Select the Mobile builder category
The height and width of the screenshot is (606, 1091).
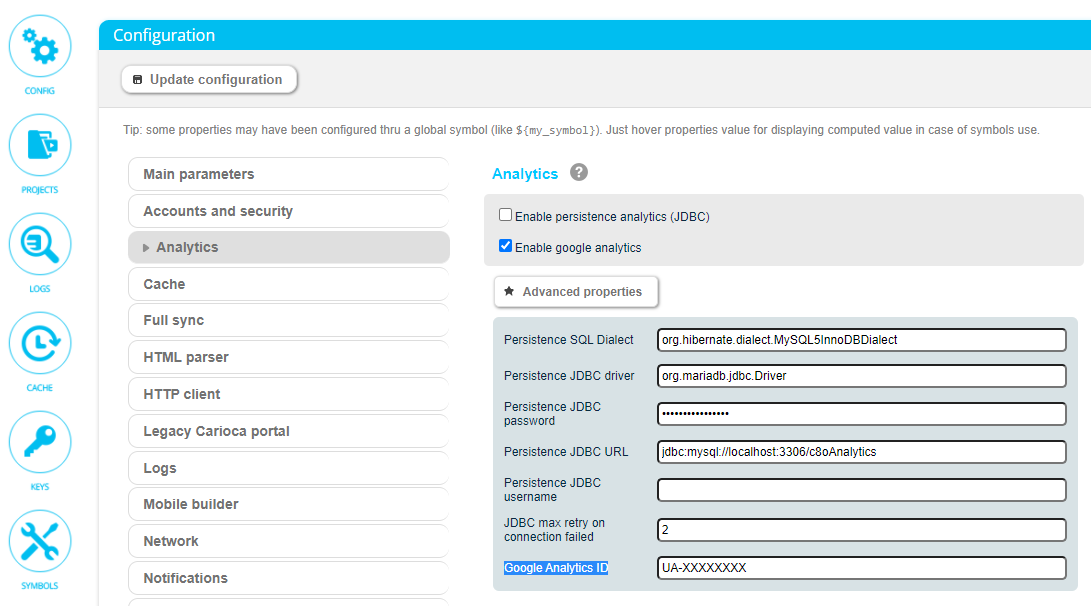click(x=288, y=504)
